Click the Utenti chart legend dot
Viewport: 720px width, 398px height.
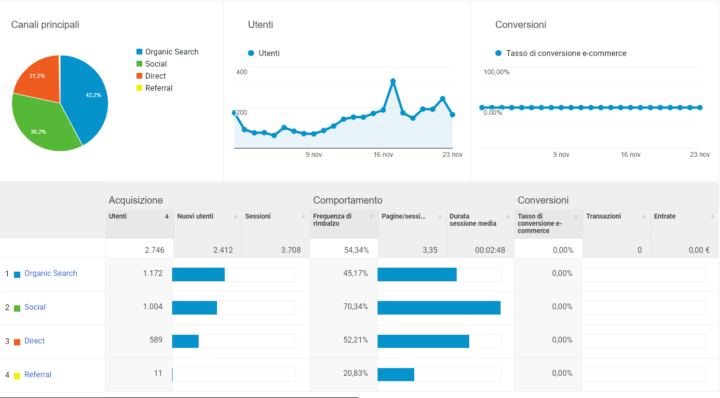(251, 53)
